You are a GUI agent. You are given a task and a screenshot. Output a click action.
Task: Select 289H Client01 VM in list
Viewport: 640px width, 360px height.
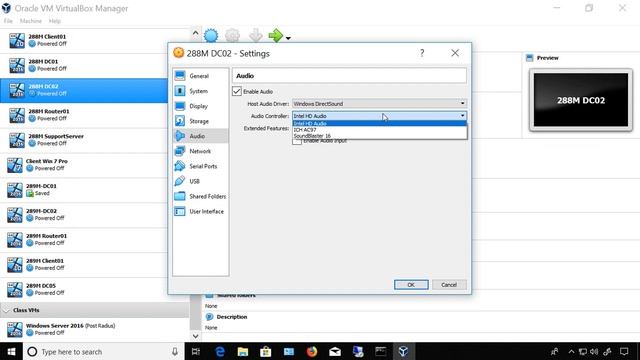coord(84,264)
